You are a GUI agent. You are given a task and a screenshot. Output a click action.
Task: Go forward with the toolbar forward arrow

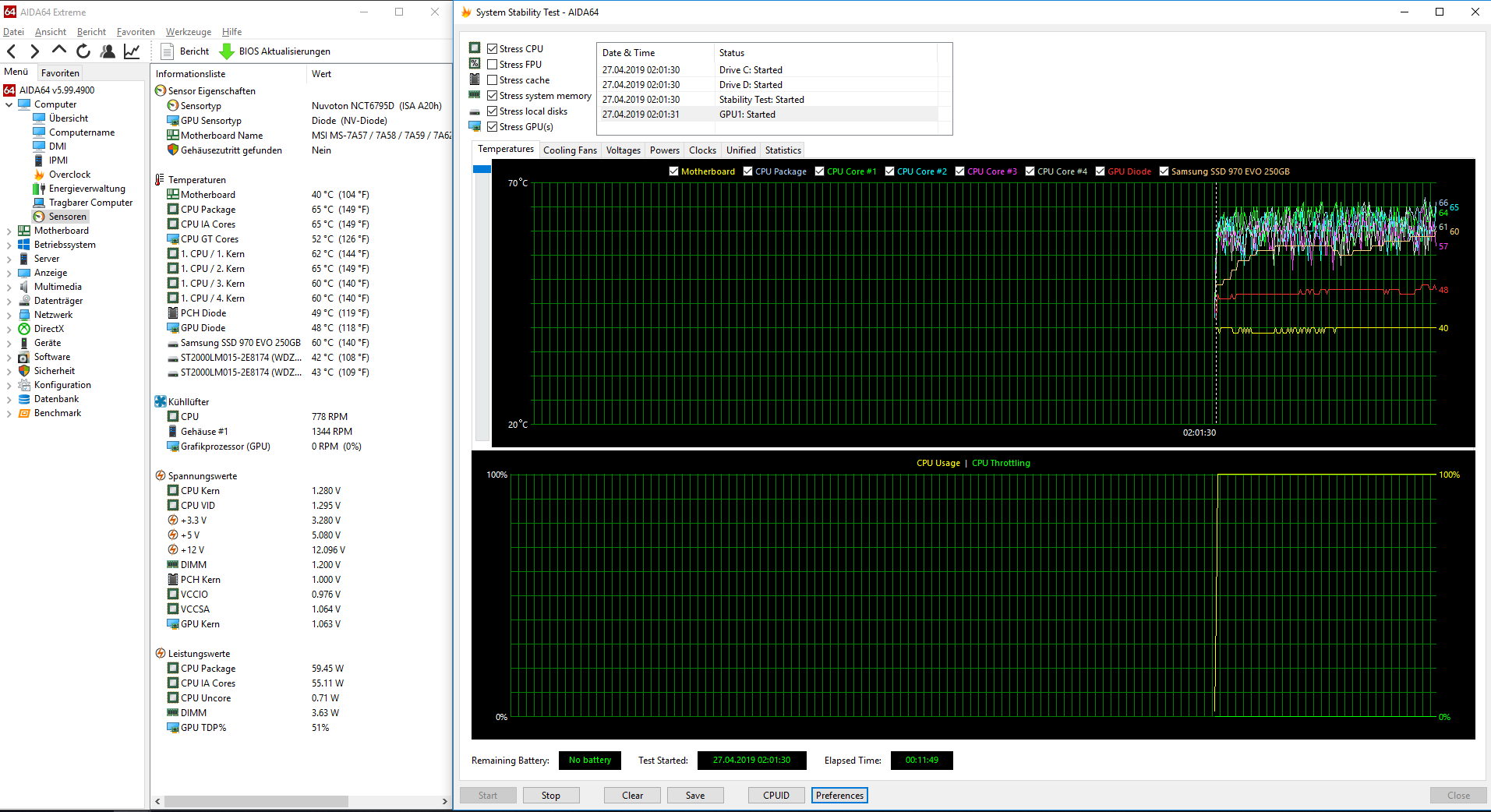coord(35,51)
